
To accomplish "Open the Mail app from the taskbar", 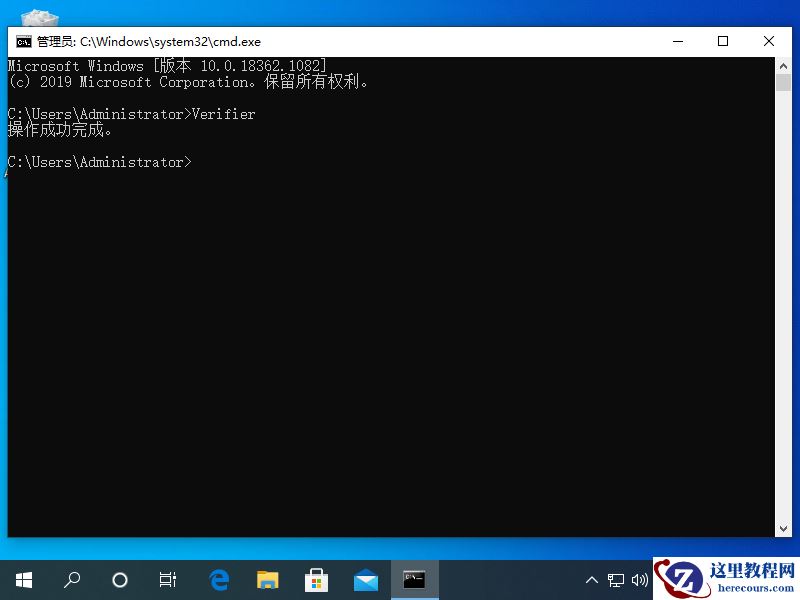I will [365, 580].
